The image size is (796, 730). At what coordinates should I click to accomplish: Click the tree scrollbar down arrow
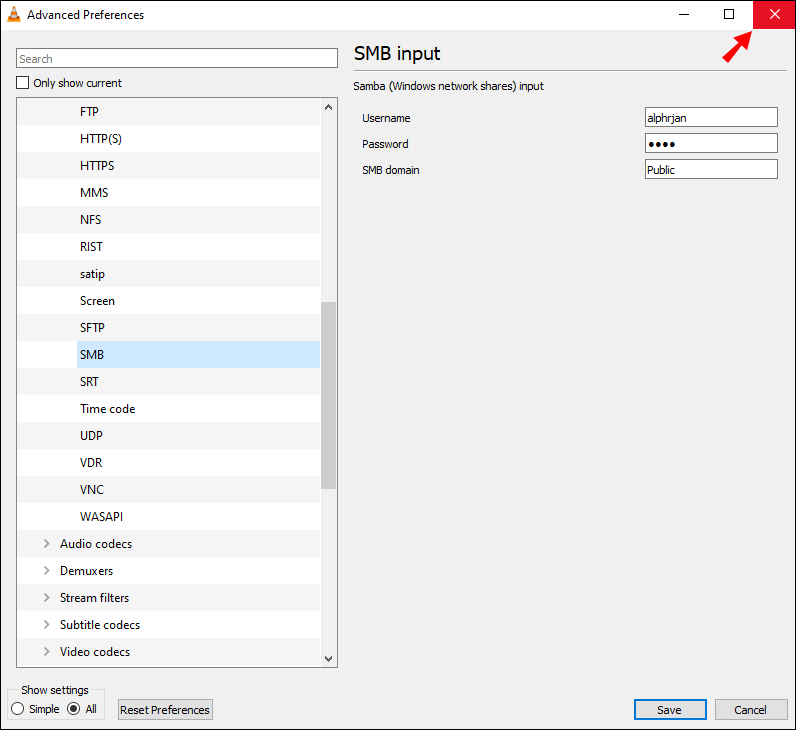(x=328, y=658)
